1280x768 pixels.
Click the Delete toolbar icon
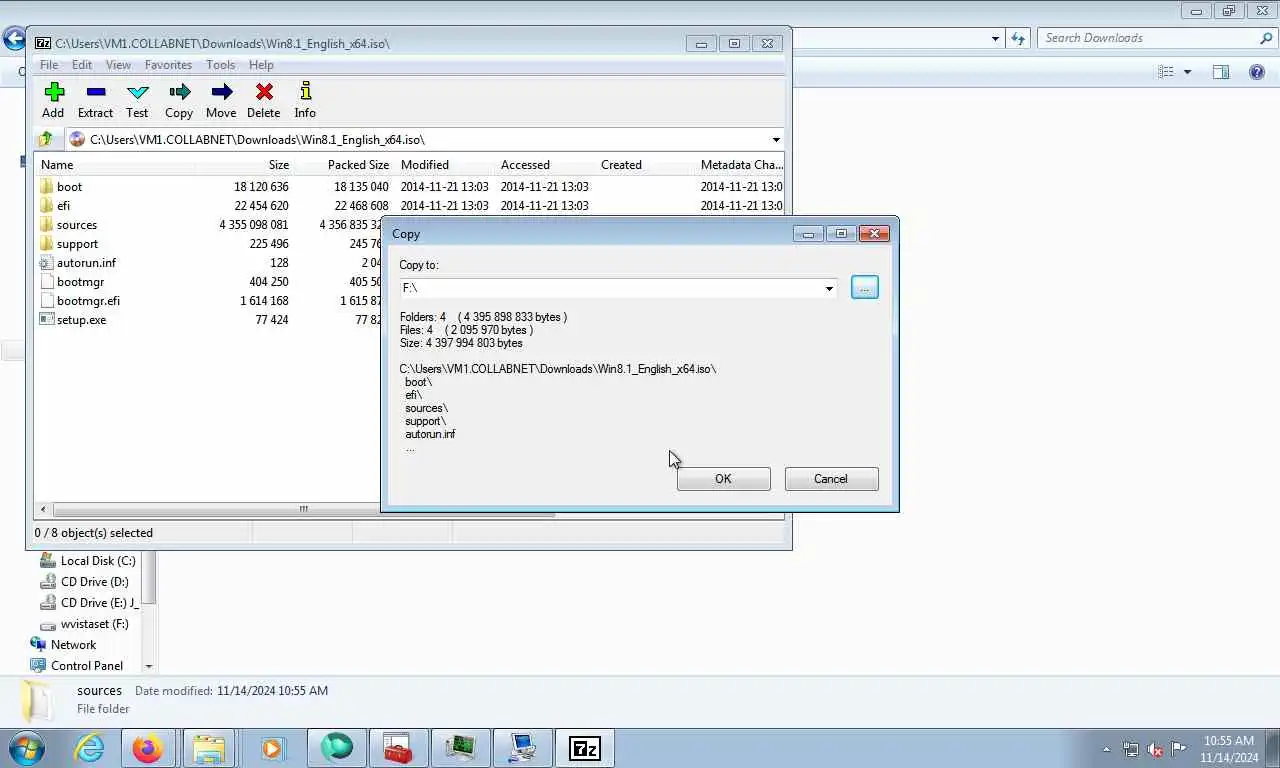coord(264,92)
